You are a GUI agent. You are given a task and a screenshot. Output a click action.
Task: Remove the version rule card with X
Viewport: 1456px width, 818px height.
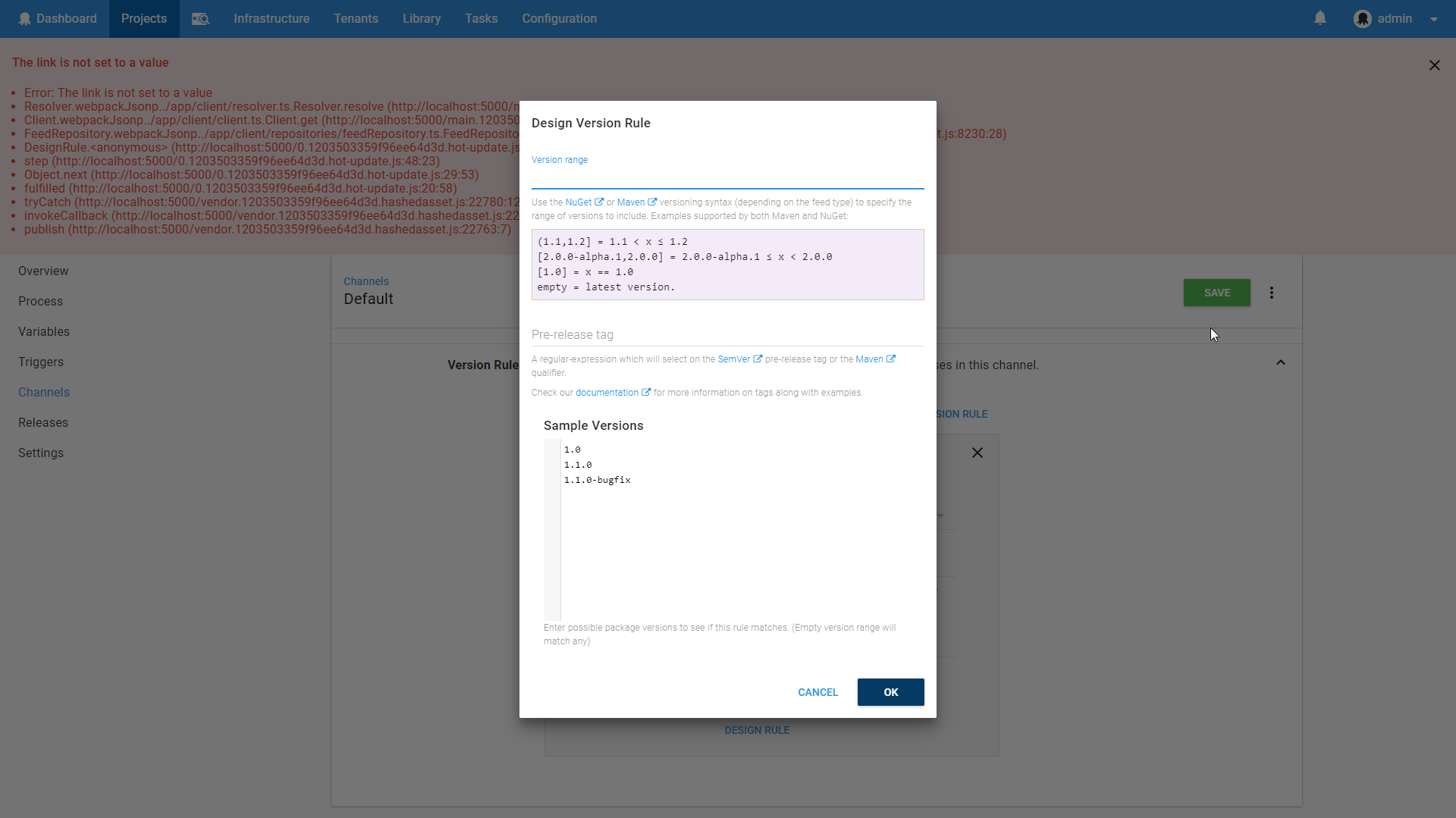coord(977,453)
